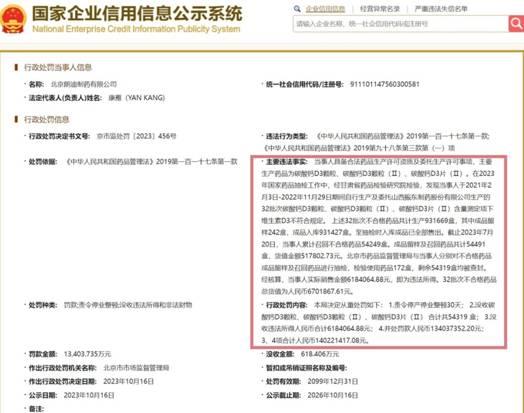The image size is (524, 413).
Task: Click the 暂扣或吊销证照名称及编号 label
Action: click(306, 368)
